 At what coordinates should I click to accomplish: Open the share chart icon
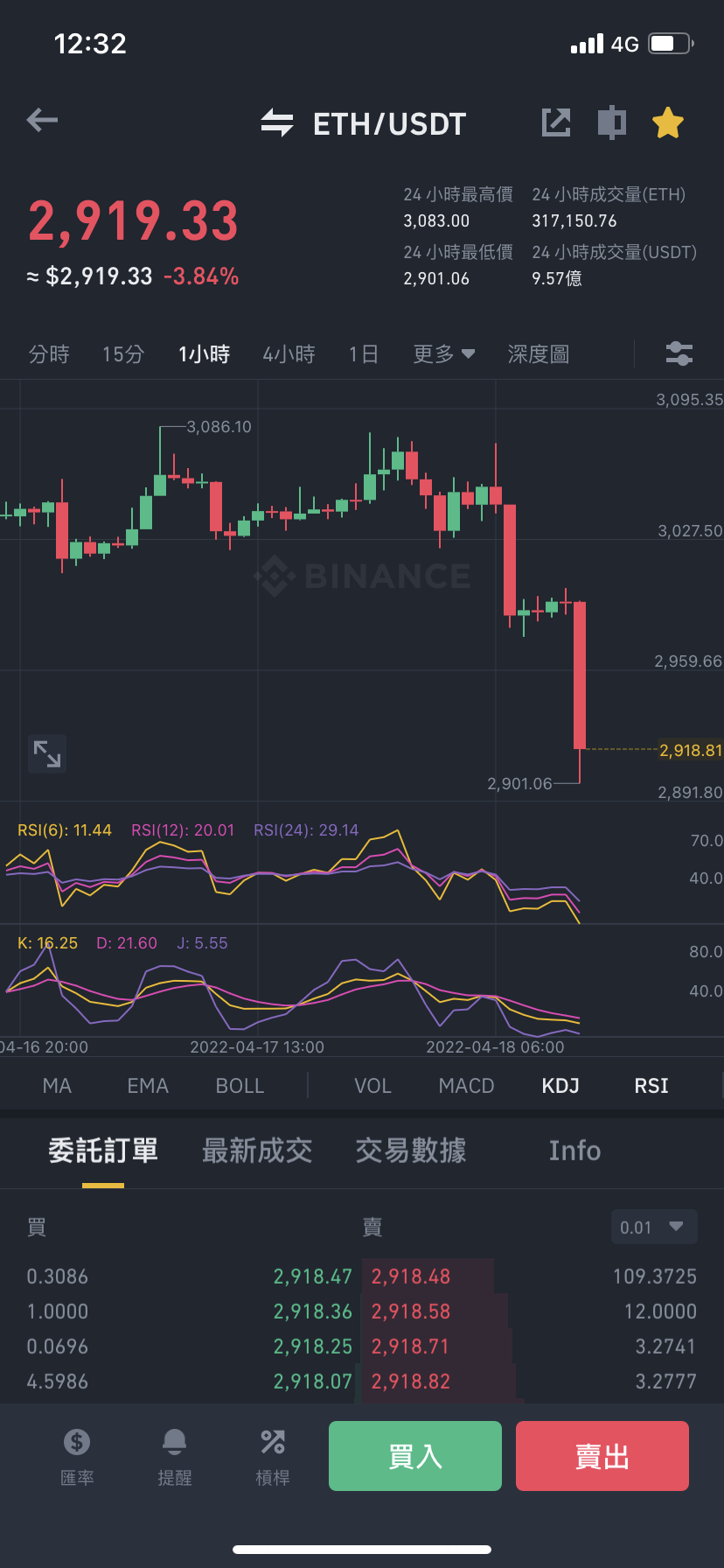pos(556,122)
